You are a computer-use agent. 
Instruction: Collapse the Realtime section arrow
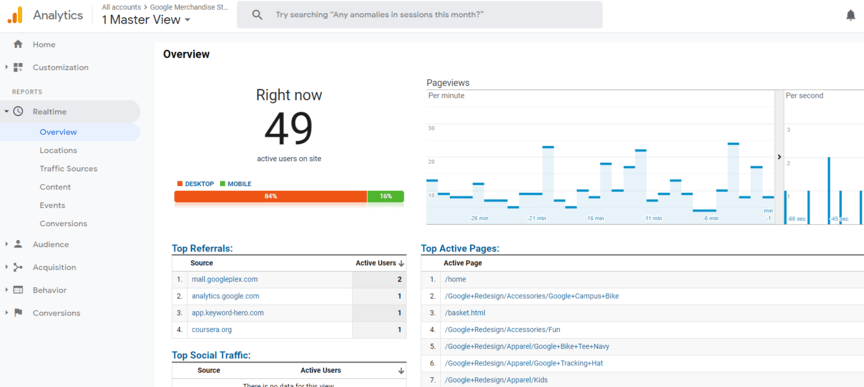point(6,111)
